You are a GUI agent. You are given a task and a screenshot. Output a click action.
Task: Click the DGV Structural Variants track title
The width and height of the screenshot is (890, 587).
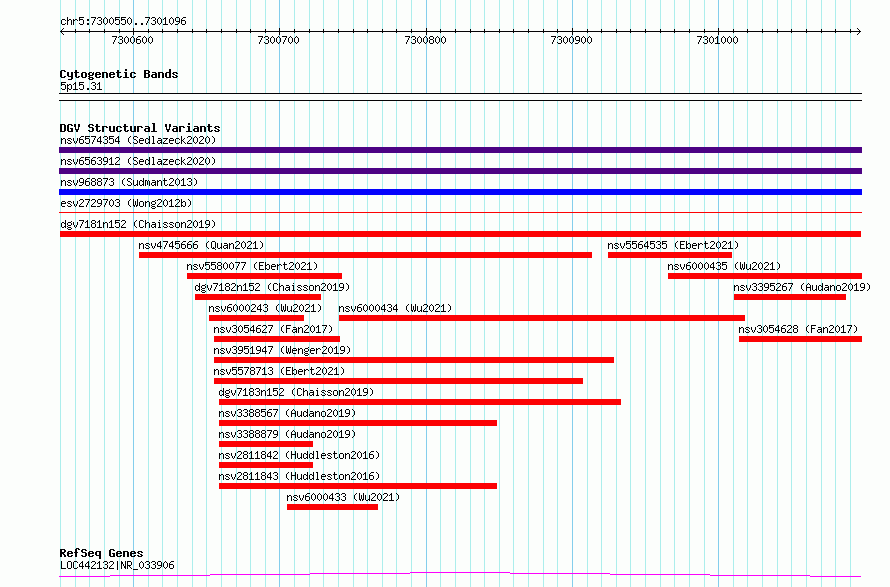tap(140, 128)
